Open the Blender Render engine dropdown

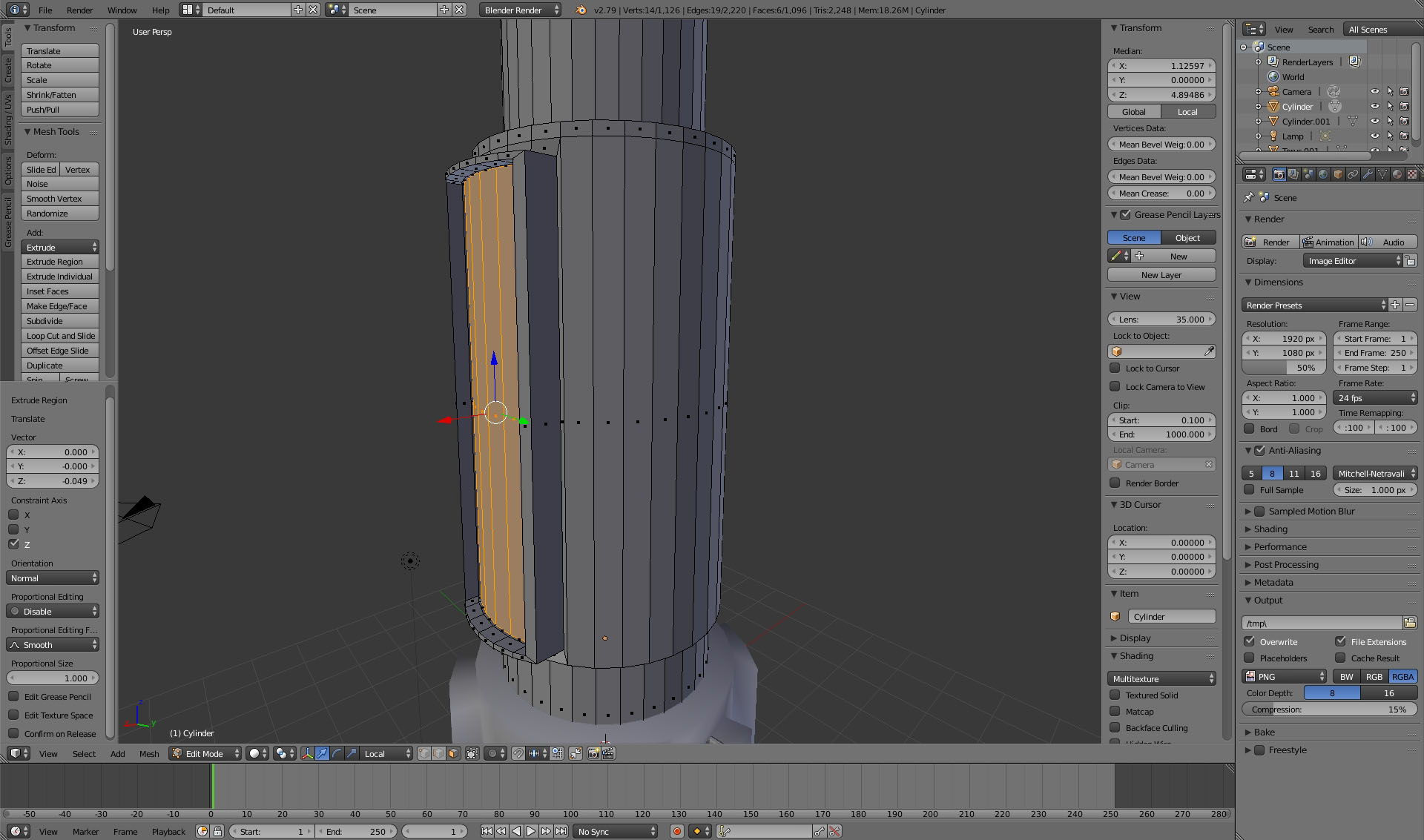pos(520,10)
